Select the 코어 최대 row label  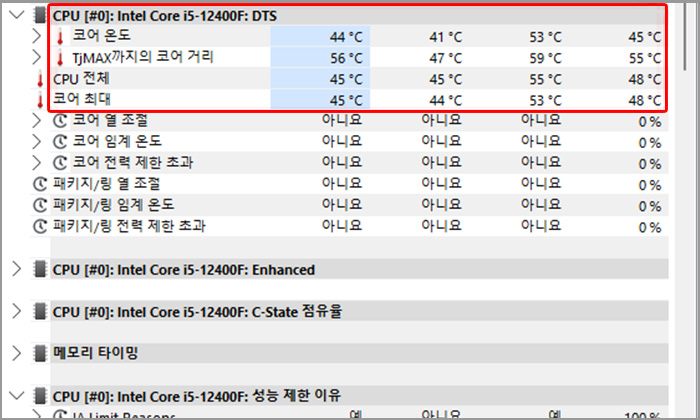click(82, 99)
